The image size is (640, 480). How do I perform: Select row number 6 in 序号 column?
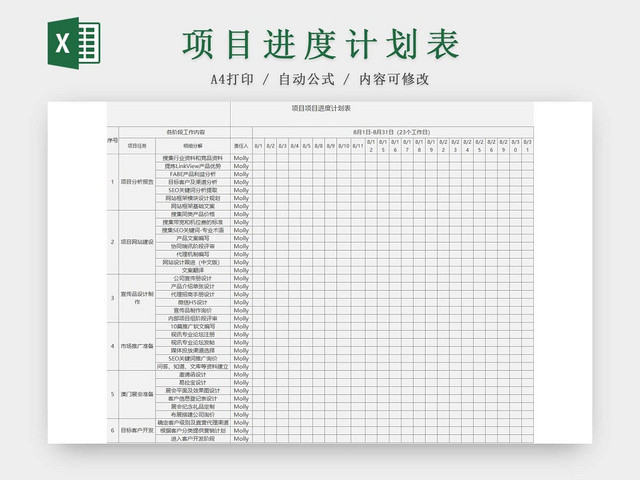[113, 431]
